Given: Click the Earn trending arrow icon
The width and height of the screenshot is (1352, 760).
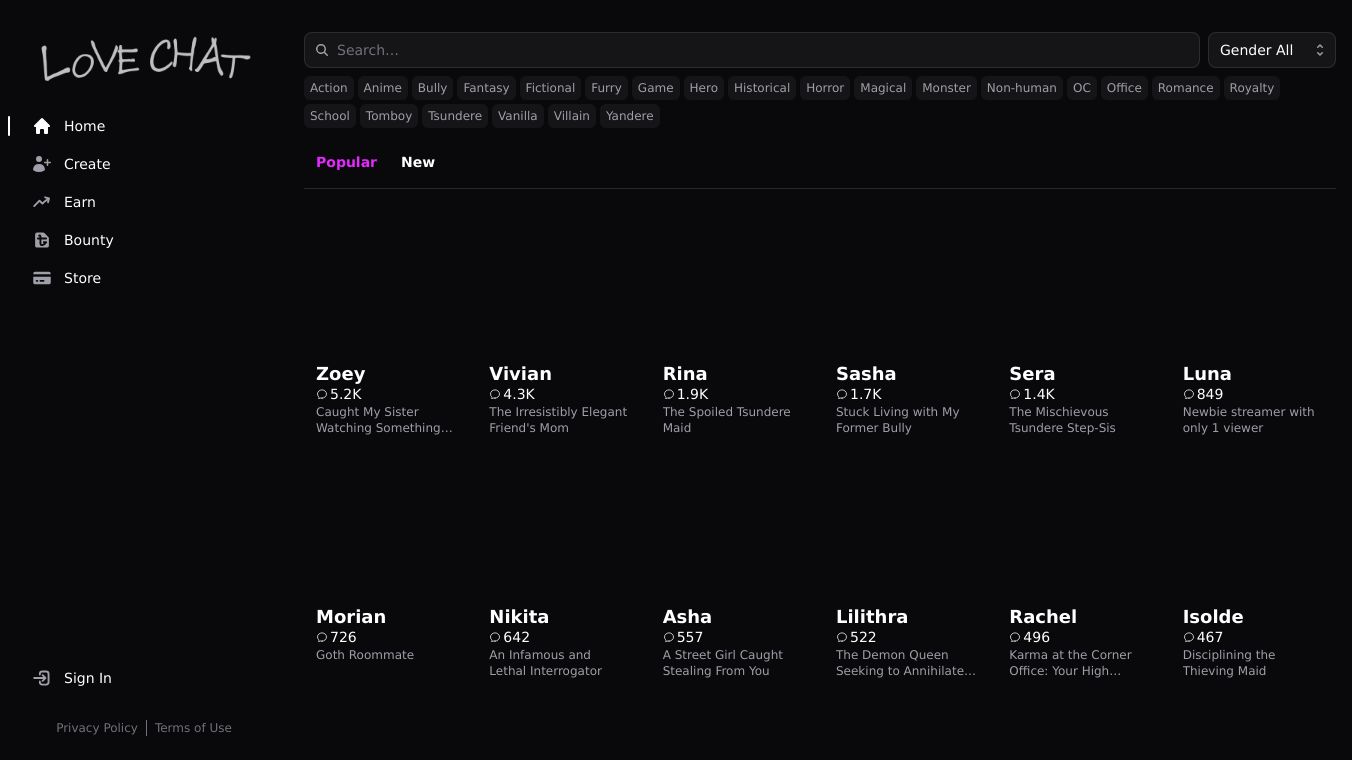Looking at the screenshot, I should point(41,202).
